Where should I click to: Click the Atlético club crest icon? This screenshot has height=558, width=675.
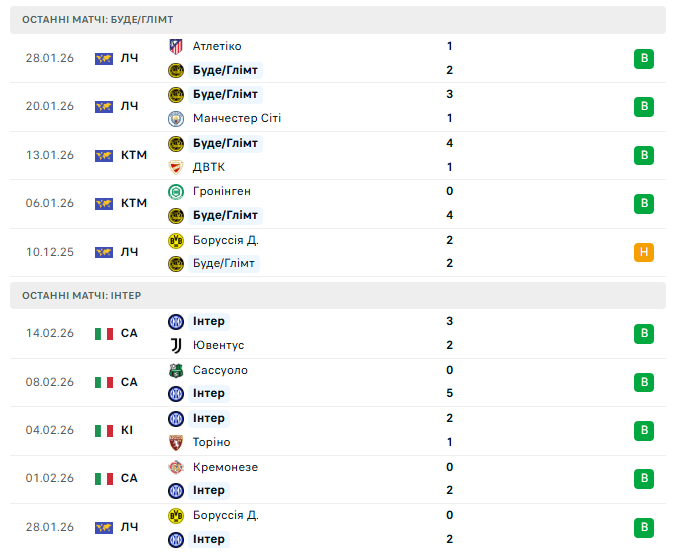(x=176, y=46)
